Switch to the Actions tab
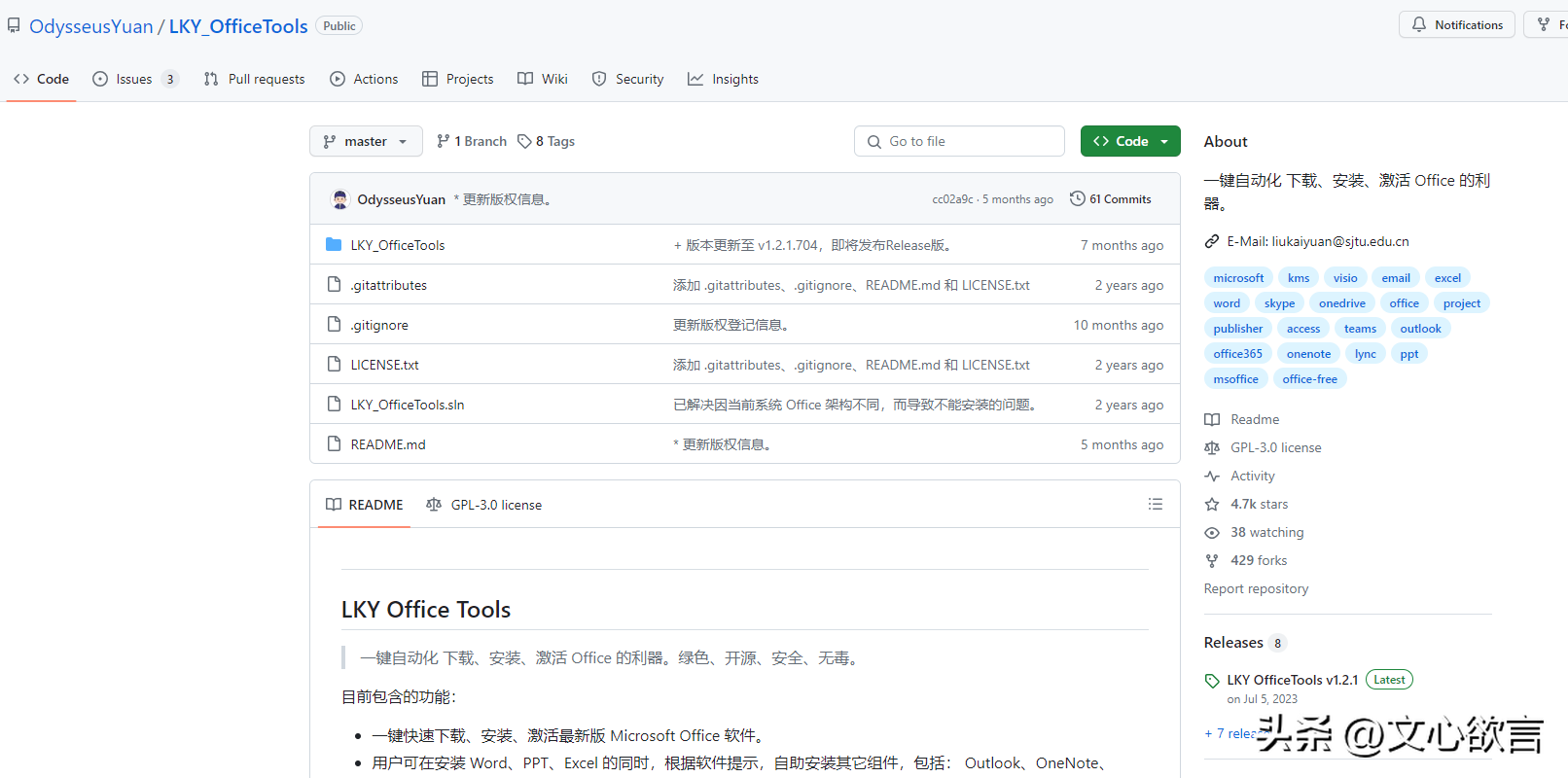Viewport: 1568px width, 778px height. tap(364, 79)
